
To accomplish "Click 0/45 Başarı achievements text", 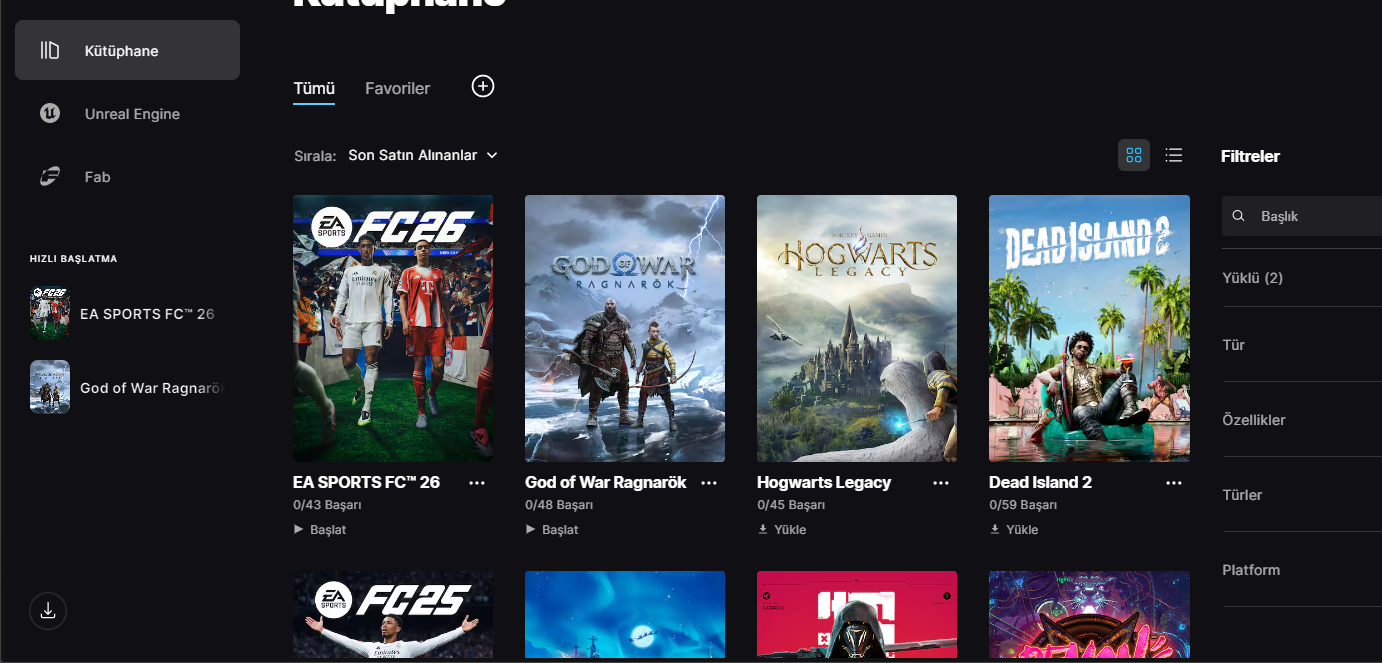I will tap(791, 506).
